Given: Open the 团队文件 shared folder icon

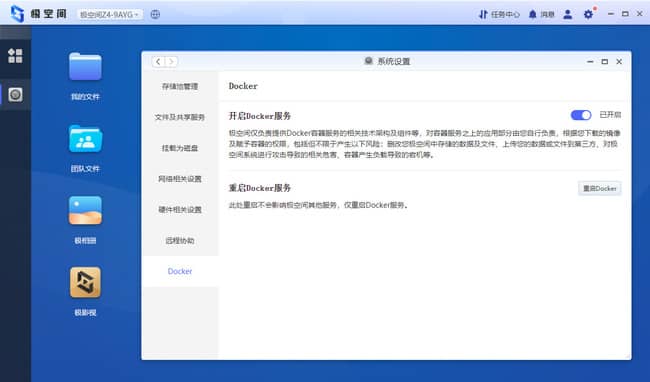Looking at the screenshot, I should (85, 139).
